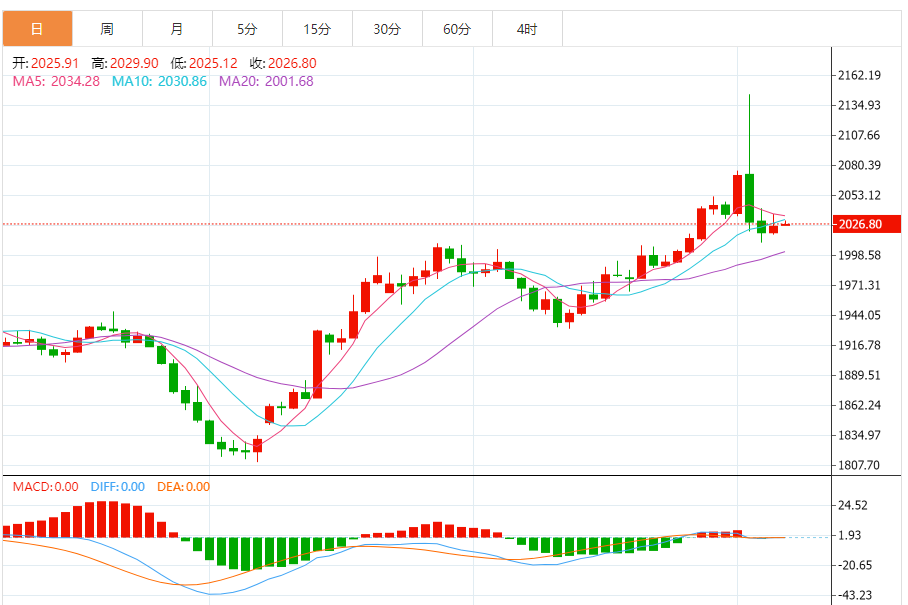Click the -20.65 MACD axis label
This screenshot has height=605, width=908.
[853, 566]
